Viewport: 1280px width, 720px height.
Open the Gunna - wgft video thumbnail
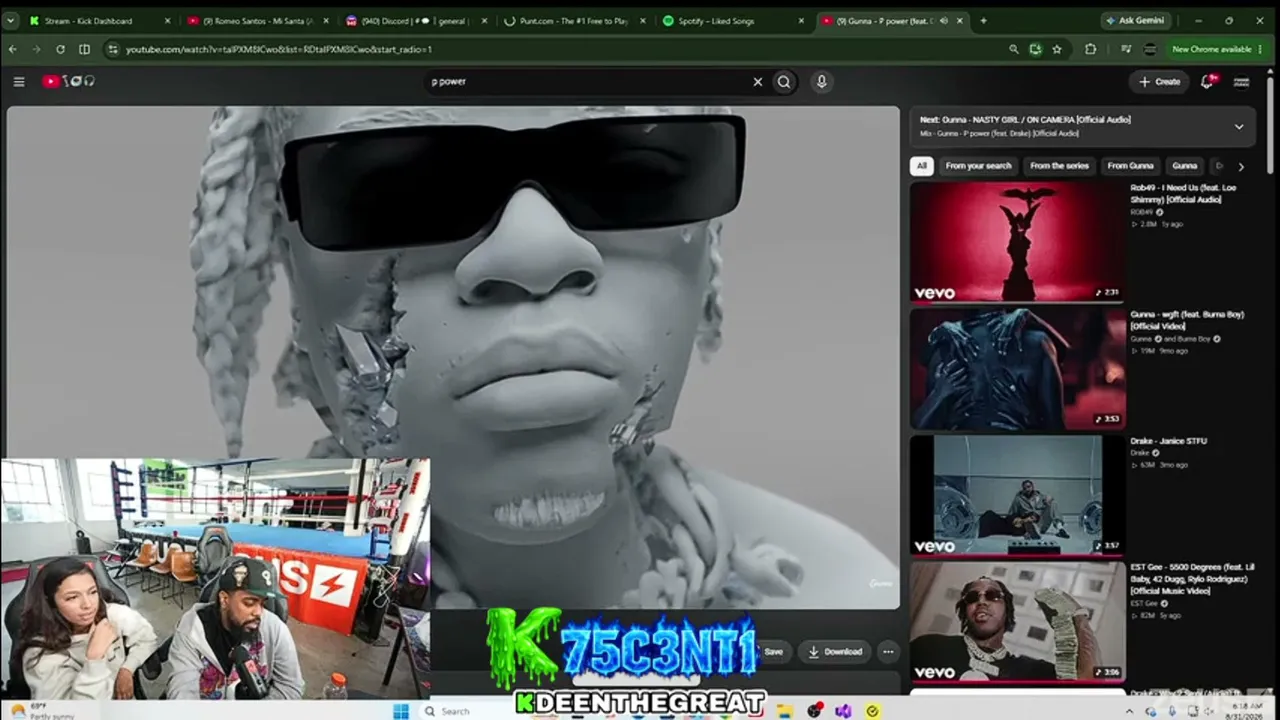click(x=1017, y=368)
